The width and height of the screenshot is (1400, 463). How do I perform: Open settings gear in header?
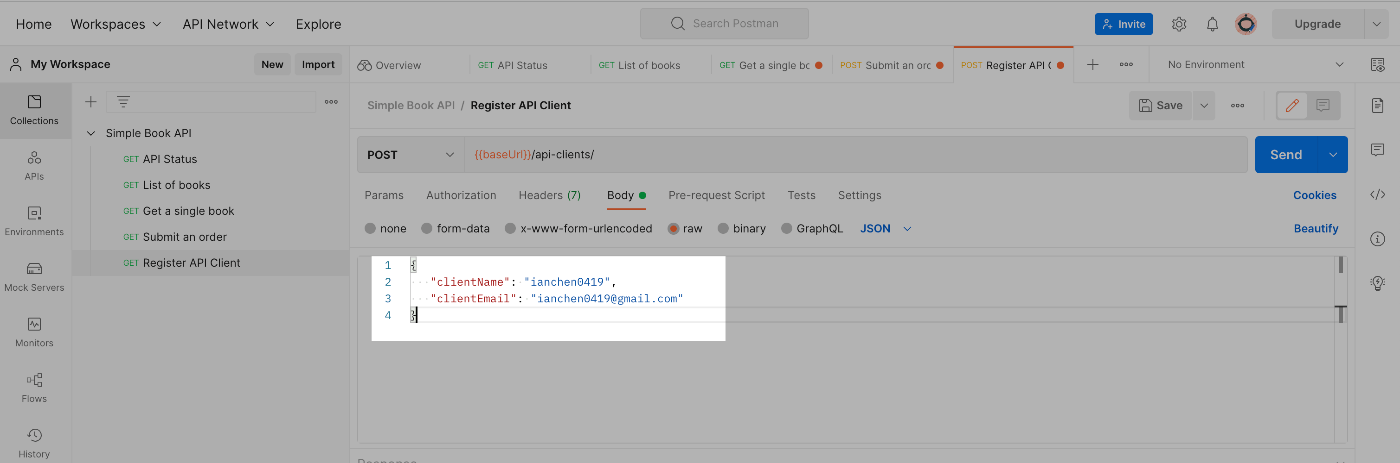[x=1179, y=24]
